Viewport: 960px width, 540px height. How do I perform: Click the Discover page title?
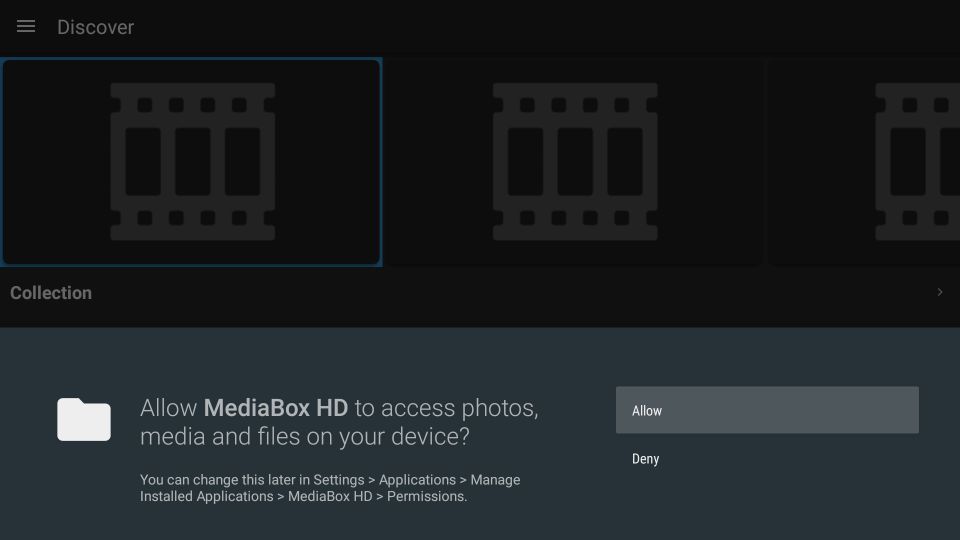coord(96,27)
